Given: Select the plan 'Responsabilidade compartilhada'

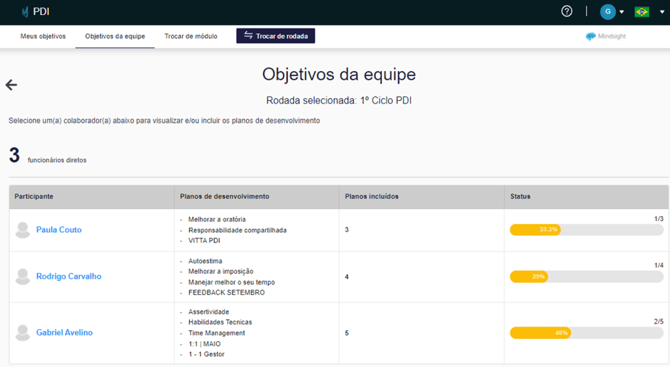Looking at the screenshot, I should (238, 230).
